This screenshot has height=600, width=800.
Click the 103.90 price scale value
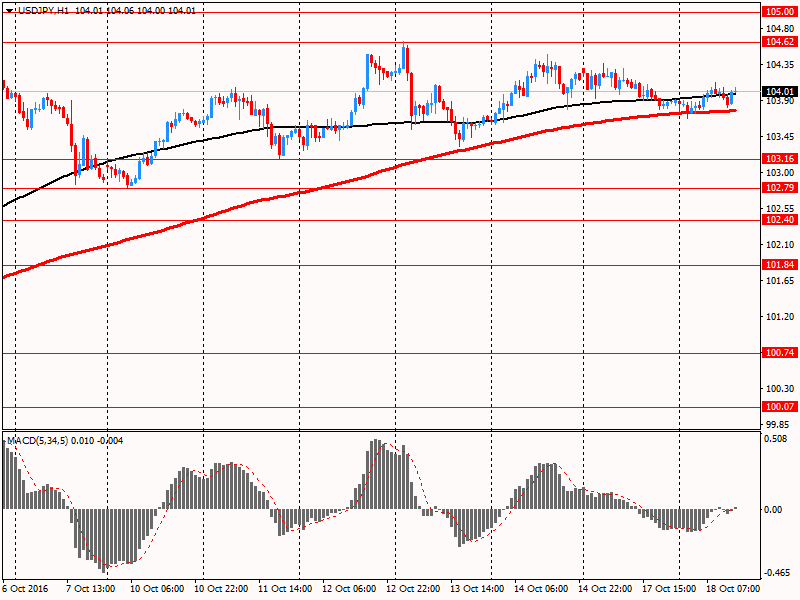coord(780,101)
